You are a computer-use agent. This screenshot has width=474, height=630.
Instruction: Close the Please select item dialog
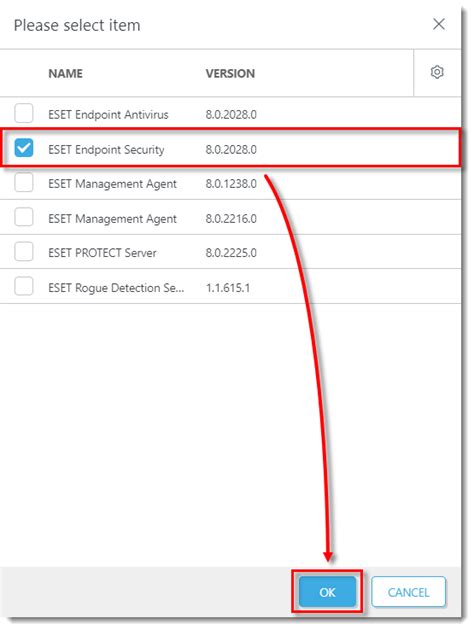coord(439,24)
